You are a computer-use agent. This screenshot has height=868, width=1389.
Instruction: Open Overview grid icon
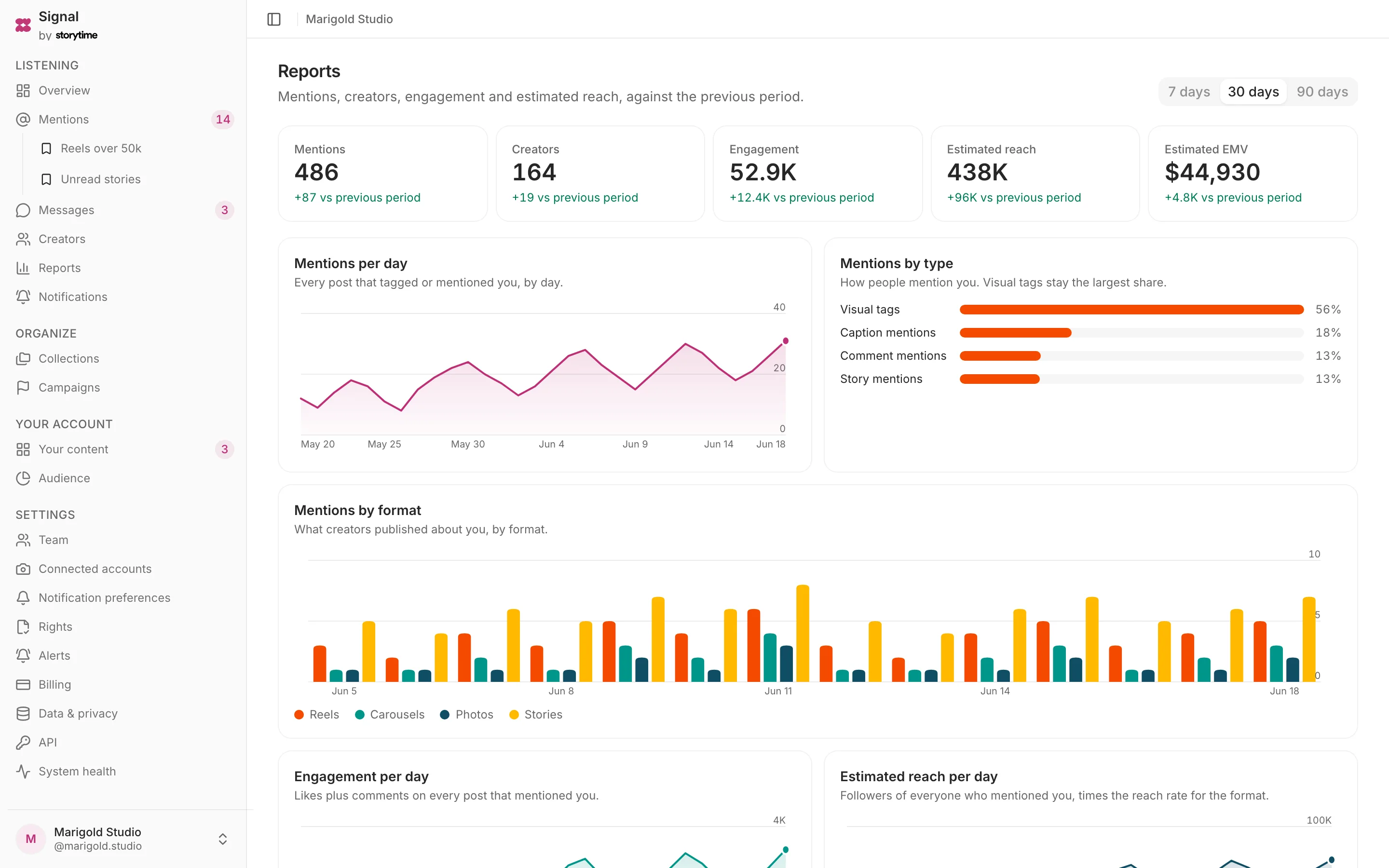[x=23, y=91]
